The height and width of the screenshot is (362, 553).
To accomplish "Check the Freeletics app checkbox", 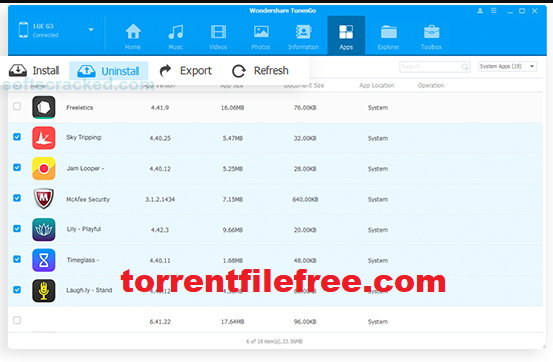I will 17,106.
